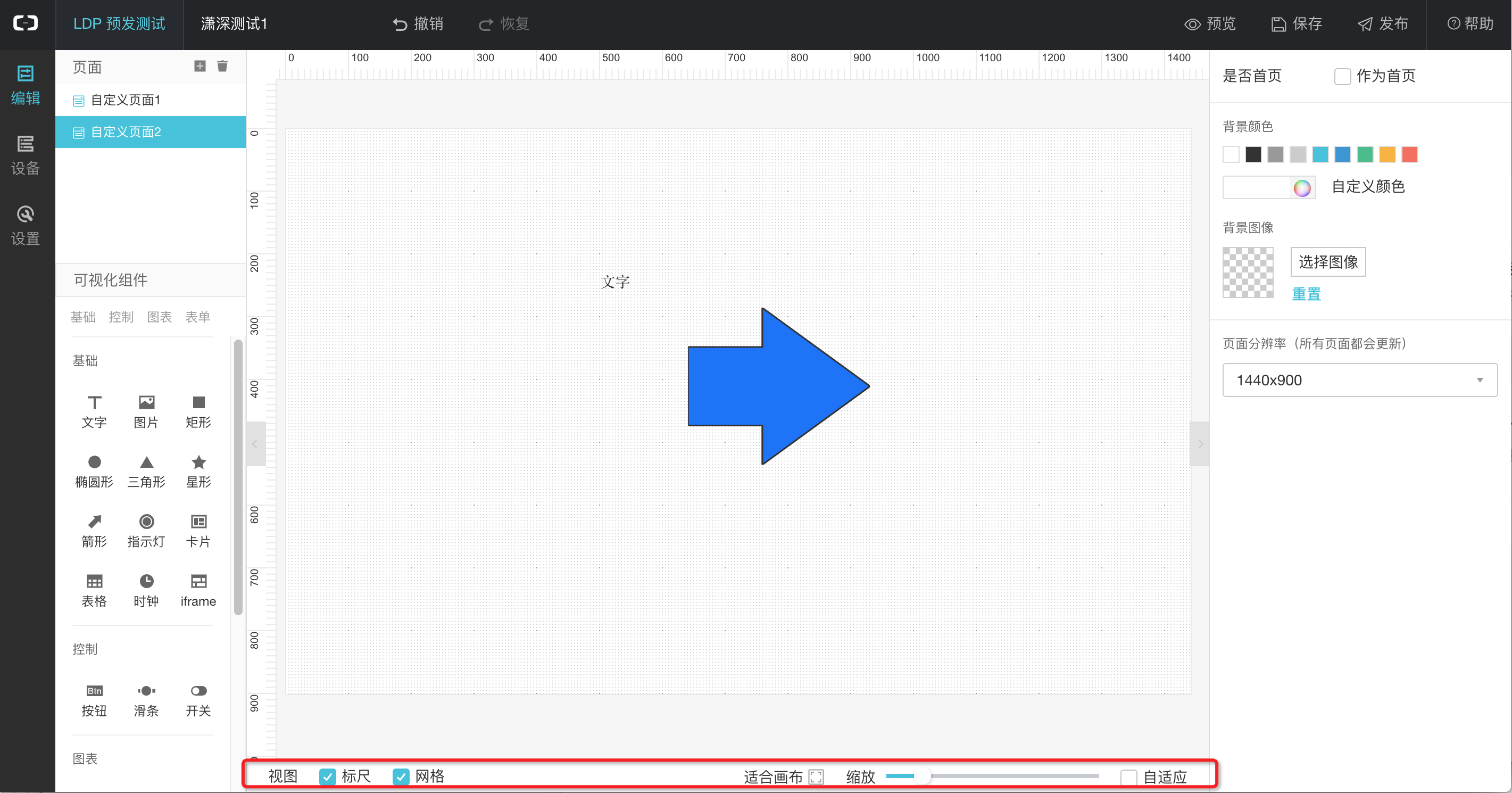The height and width of the screenshot is (793, 1512).
Task: Switch to the 表单 component tab
Action: point(197,317)
